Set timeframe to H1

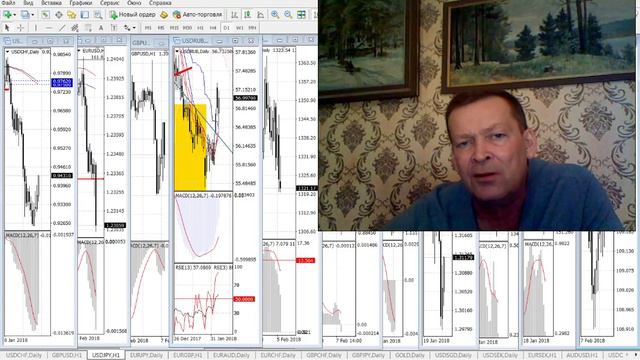point(200,28)
